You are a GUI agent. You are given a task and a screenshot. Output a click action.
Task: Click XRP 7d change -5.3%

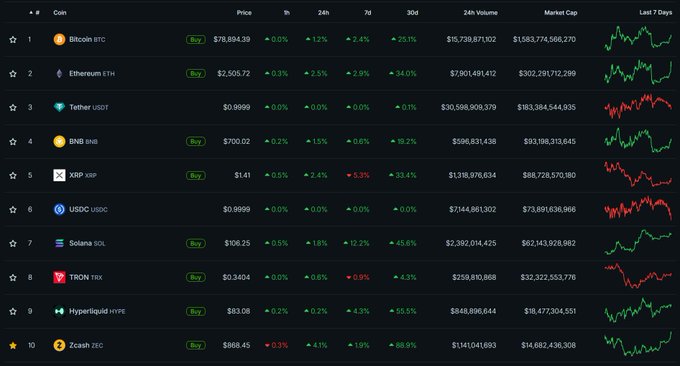tap(358, 175)
